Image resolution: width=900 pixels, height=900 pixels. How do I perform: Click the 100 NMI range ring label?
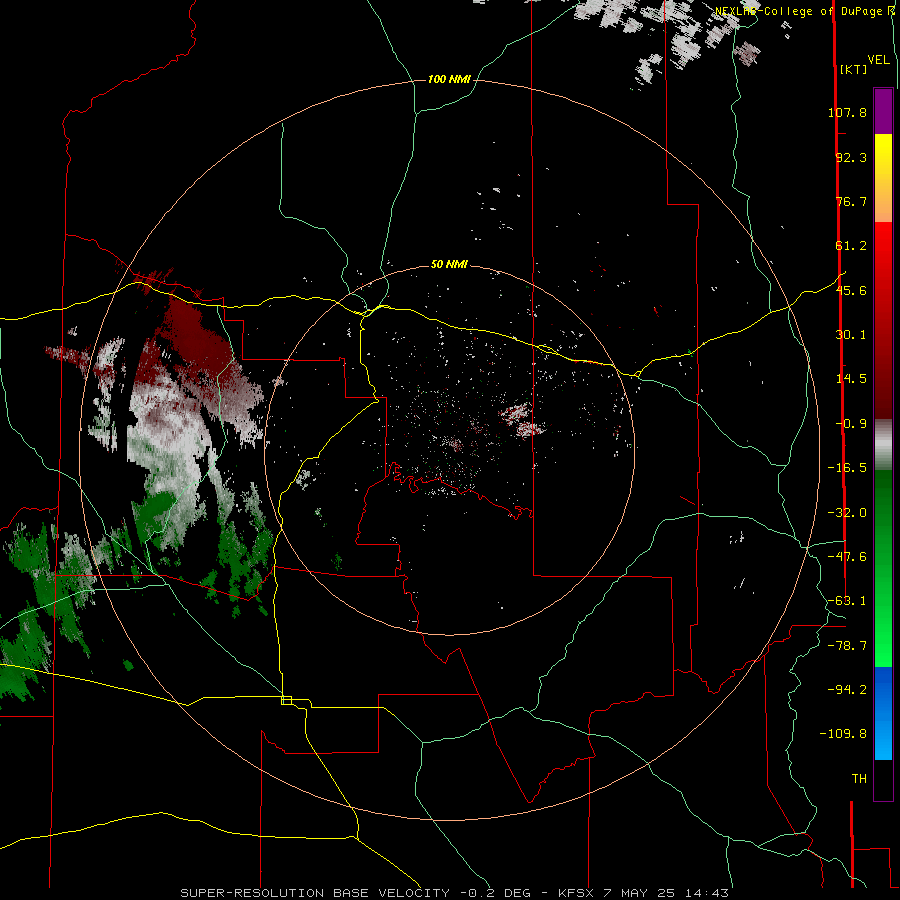[x=449, y=79]
